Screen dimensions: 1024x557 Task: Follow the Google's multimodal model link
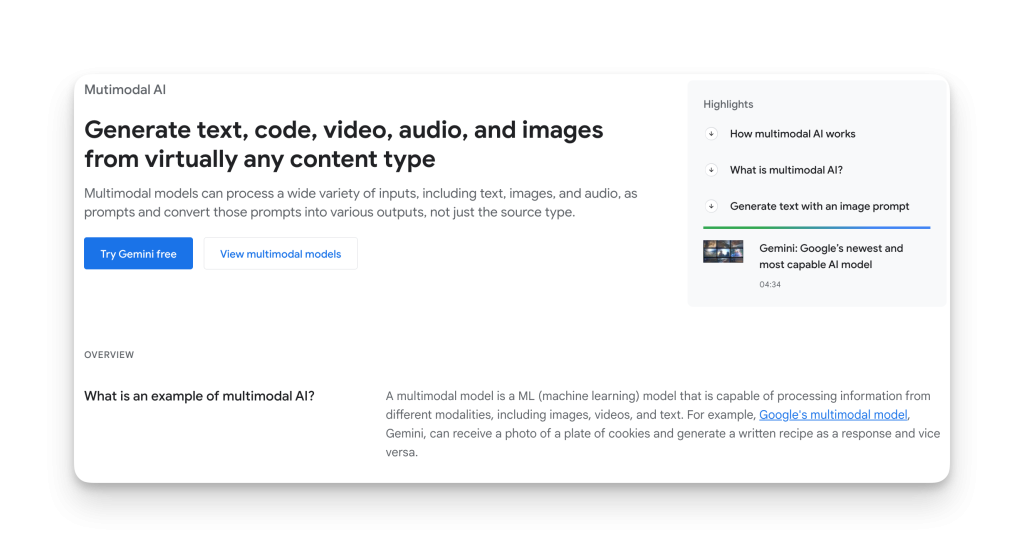click(x=833, y=415)
